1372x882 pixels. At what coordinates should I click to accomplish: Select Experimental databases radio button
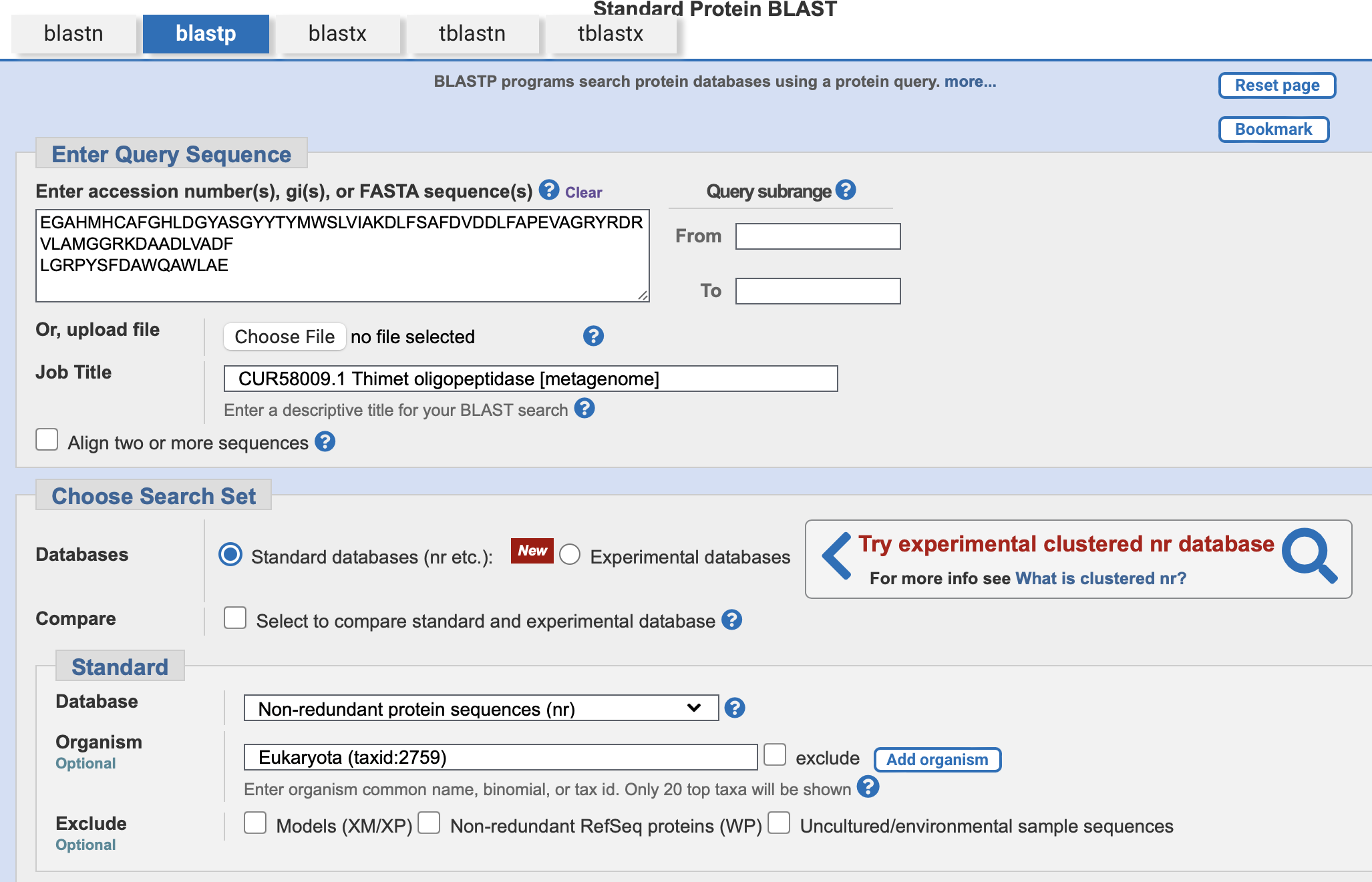pyautogui.click(x=570, y=554)
